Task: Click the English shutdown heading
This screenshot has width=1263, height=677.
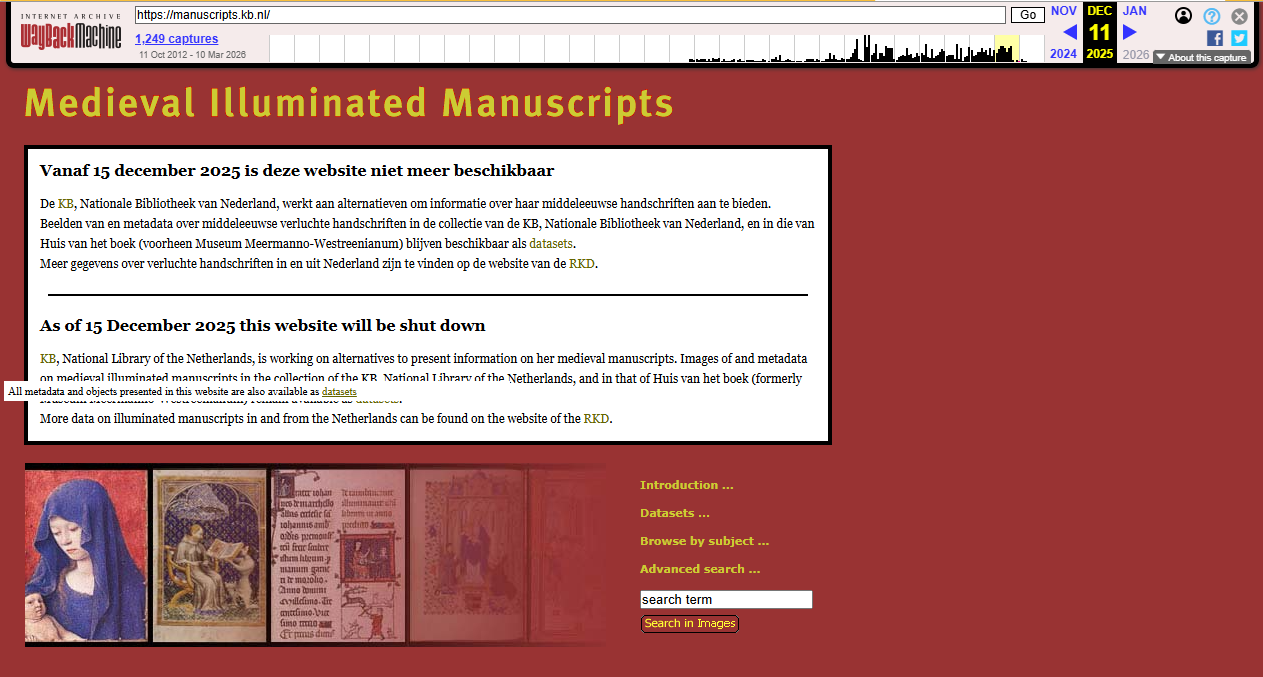Action: pyautogui.click(x=263, y=326)
